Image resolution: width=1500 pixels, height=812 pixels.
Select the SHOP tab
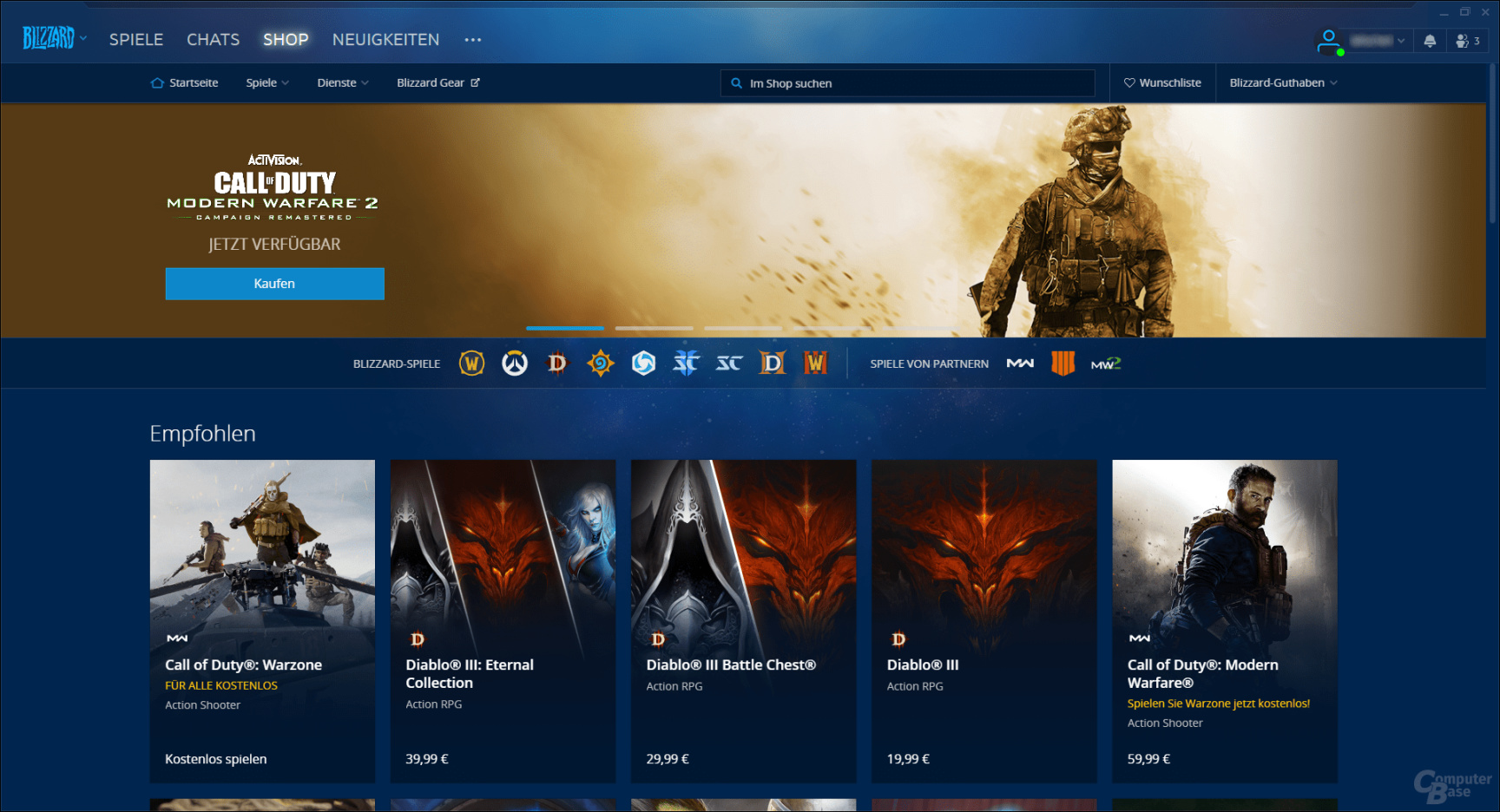[x=286, y=40]
